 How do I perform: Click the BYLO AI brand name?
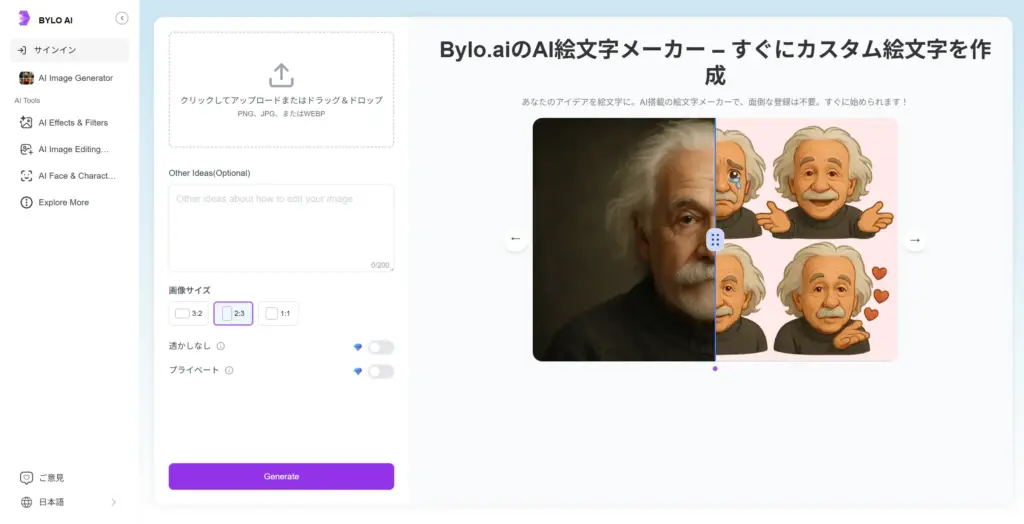pos(56,20)
